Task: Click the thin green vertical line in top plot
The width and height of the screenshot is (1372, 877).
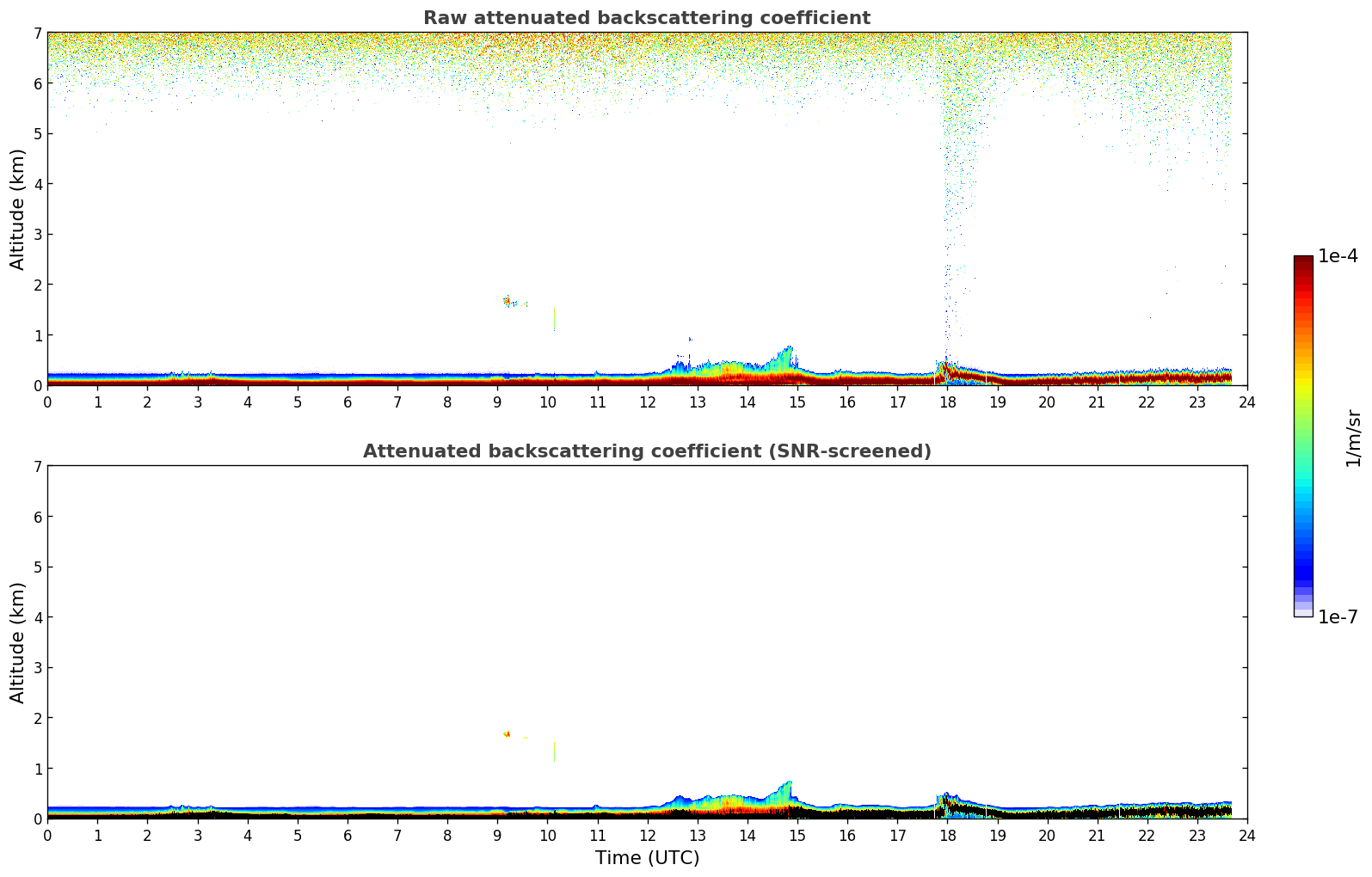Action: tap(554, 319)
